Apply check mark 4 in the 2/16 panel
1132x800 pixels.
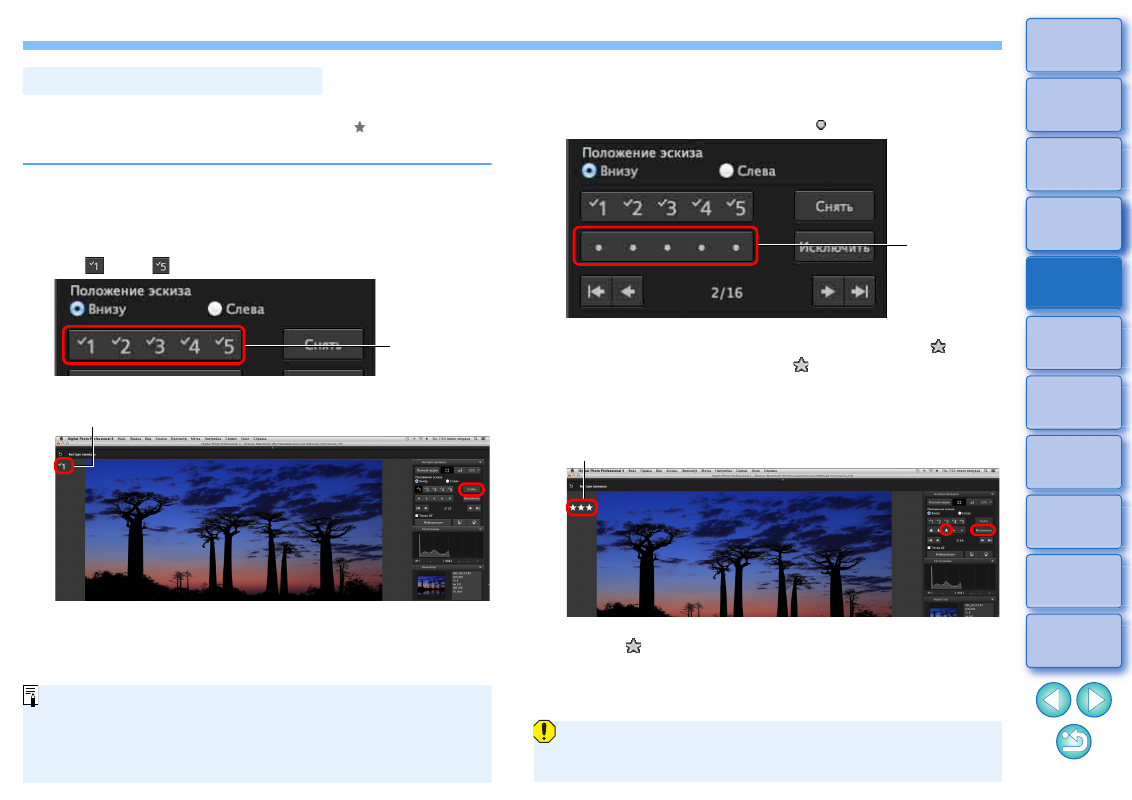[702, 207]
